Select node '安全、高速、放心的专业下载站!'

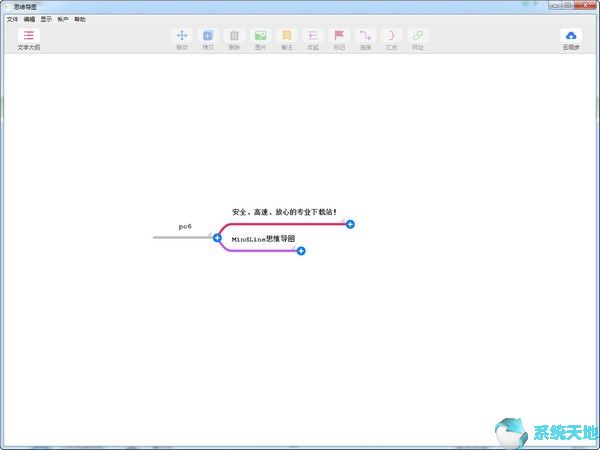pos(284,212)
